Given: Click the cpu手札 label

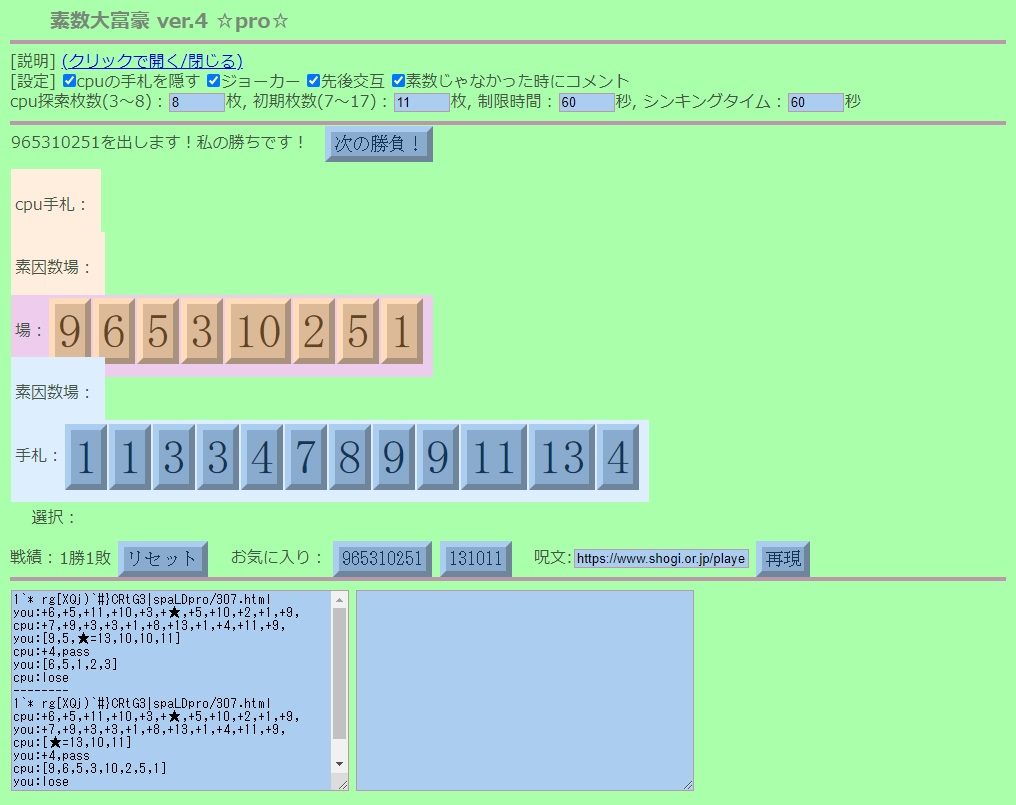Looking at the screenshot, I should tap(51, 205).
